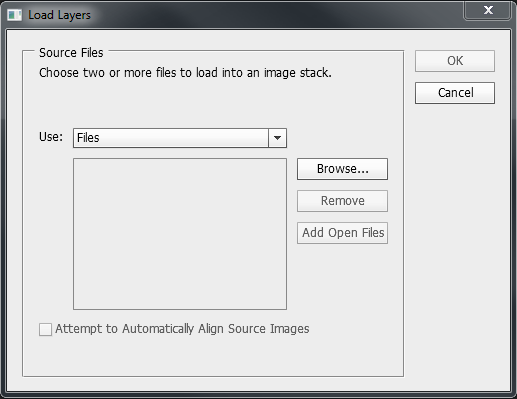Screen dimensions: 517x399
Task: Click Browse... to pick source files
Action: tap(342, 169)
